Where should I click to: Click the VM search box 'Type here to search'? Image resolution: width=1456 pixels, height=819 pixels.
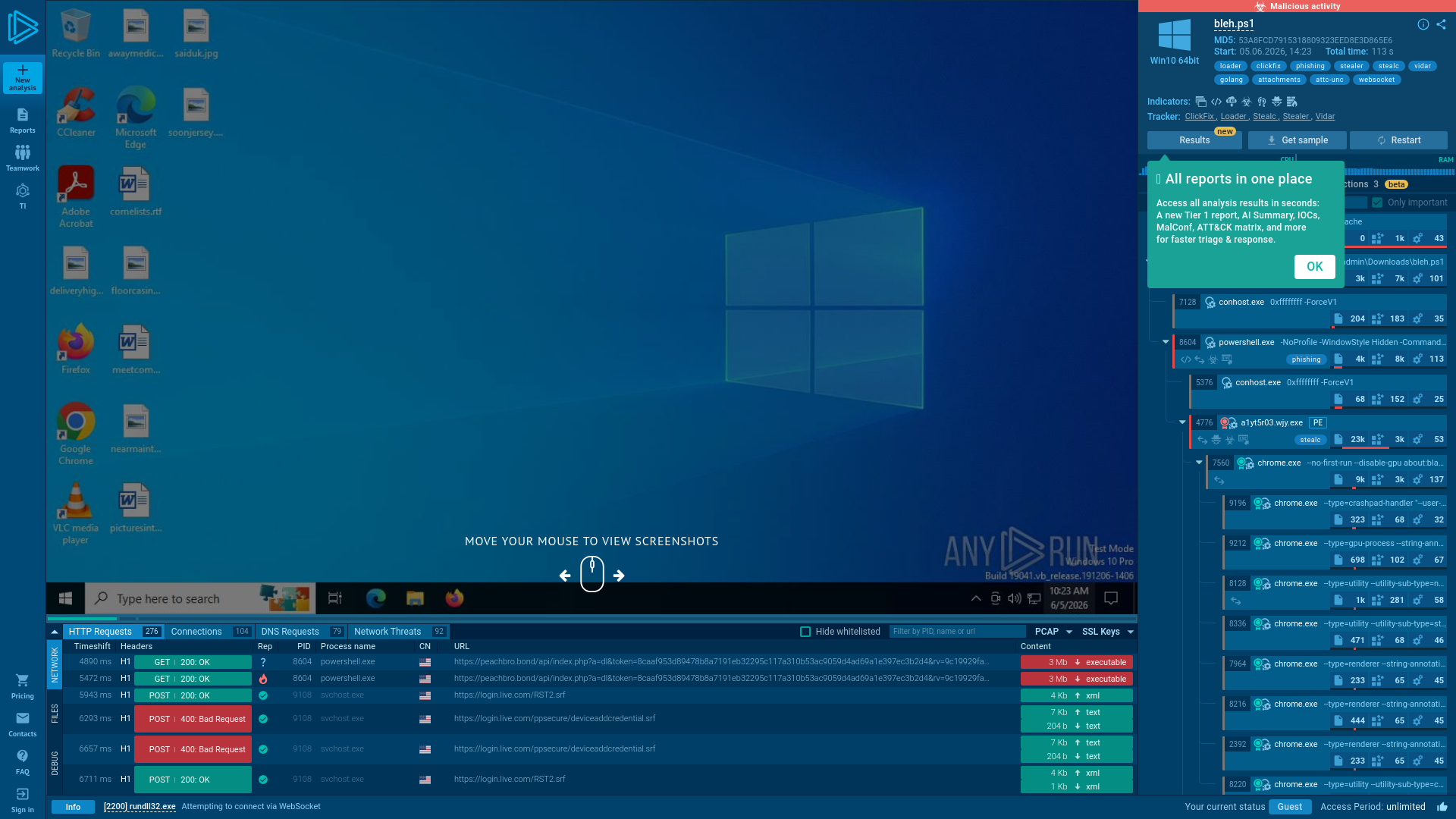(200, 598)
